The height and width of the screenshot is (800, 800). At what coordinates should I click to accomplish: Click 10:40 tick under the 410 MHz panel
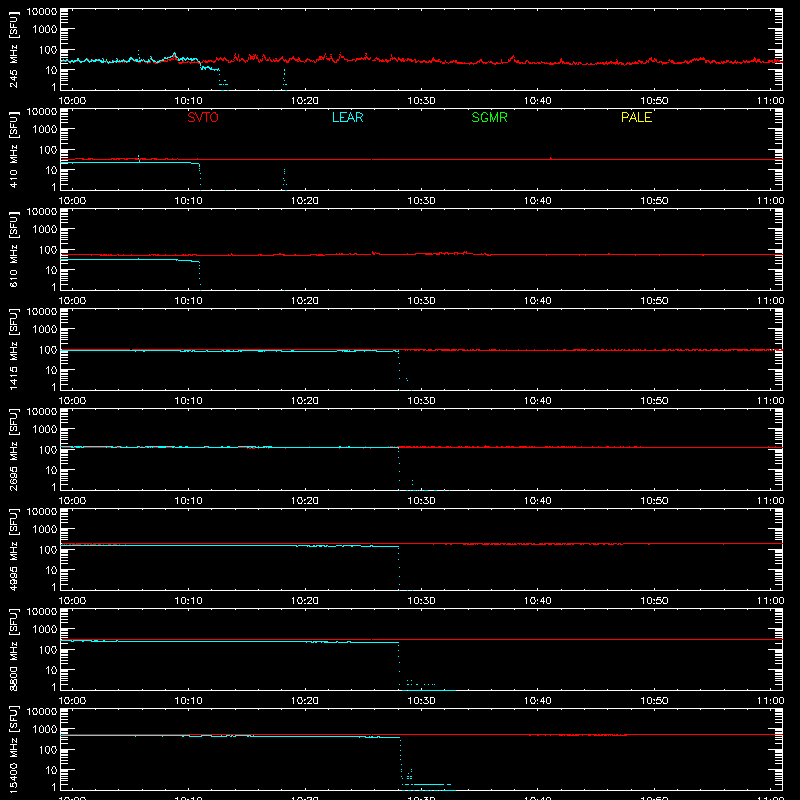click(x=538, y=201)
